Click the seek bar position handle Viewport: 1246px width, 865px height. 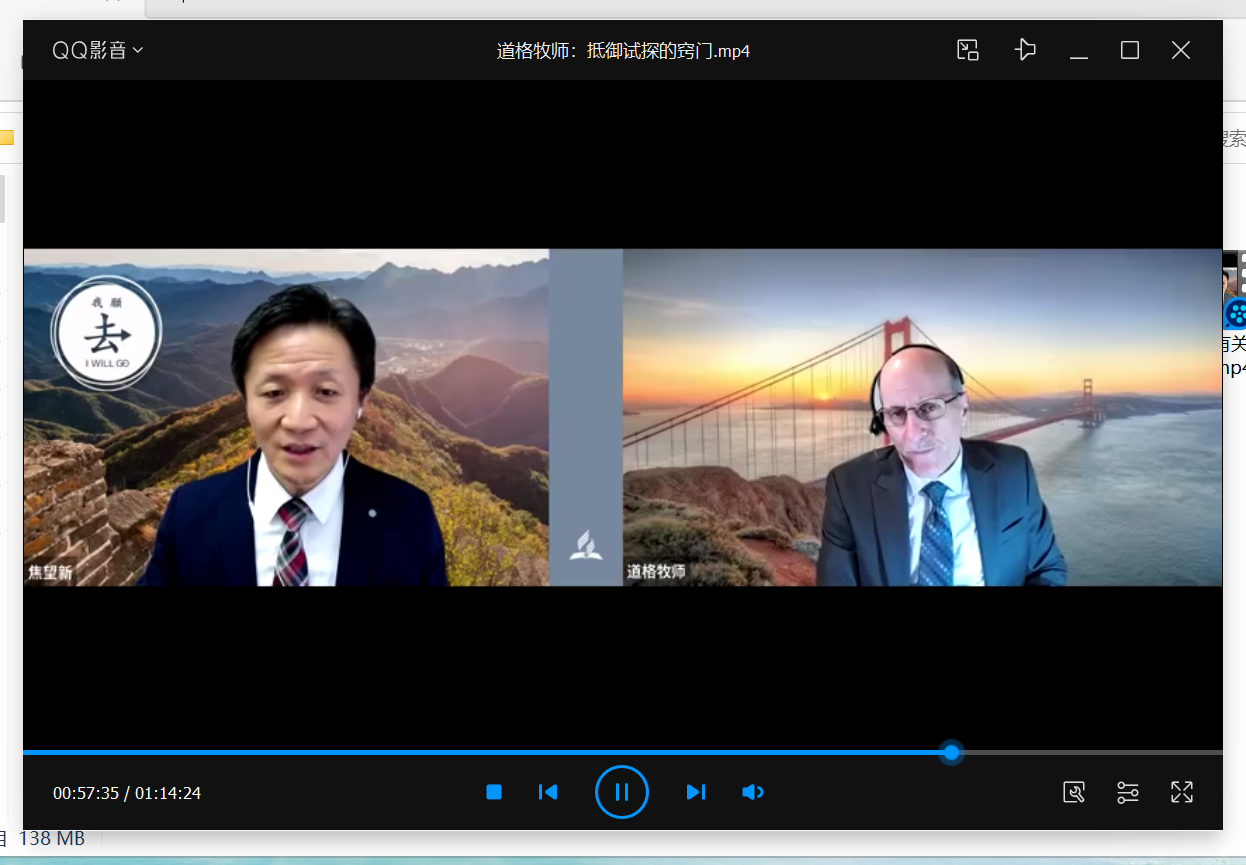click(x=952, y=752)
